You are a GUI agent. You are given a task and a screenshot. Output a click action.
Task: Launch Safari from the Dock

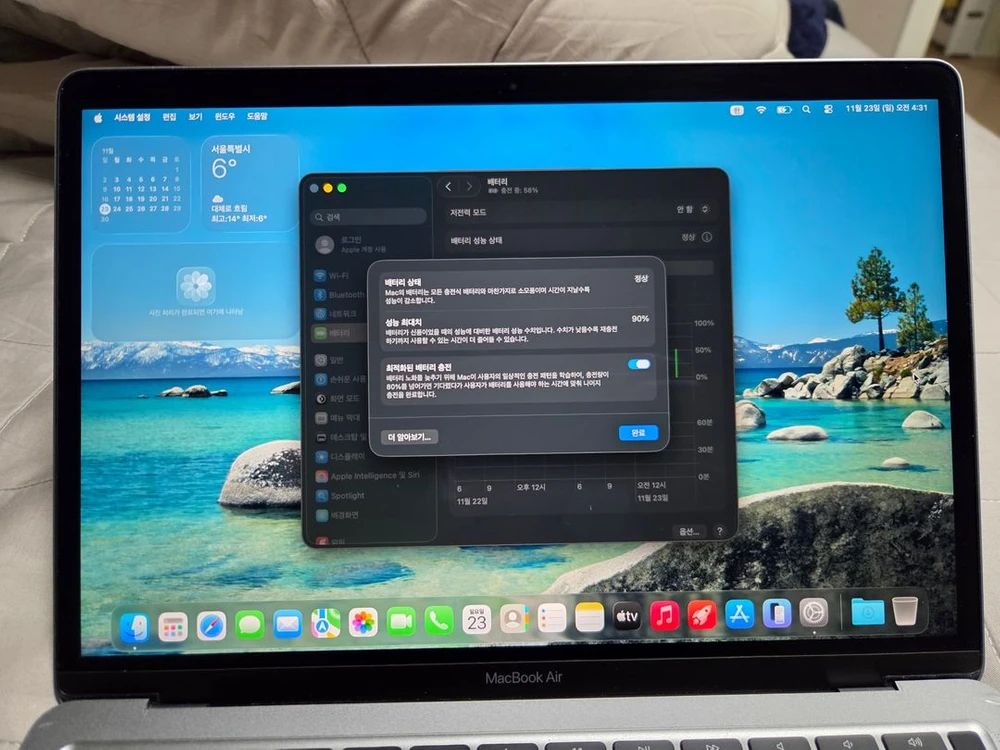(x=211, y=626)
